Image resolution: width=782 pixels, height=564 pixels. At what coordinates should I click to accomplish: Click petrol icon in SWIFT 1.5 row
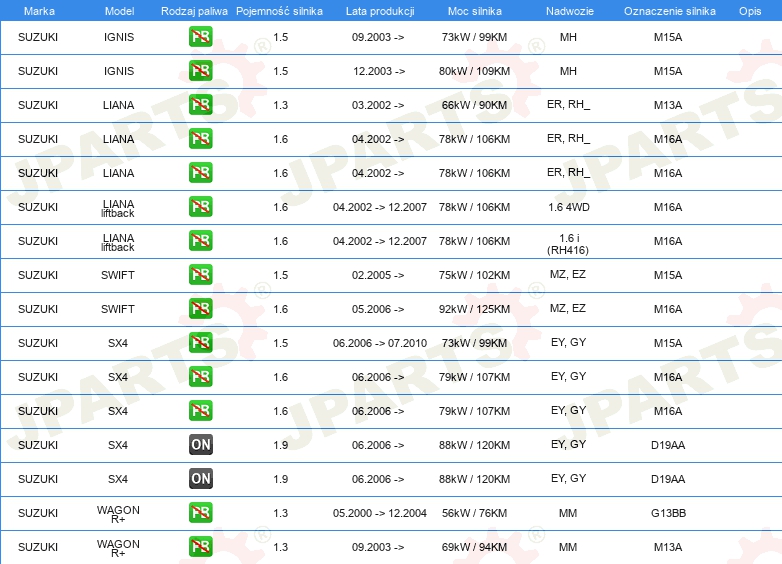click(200, 275)
